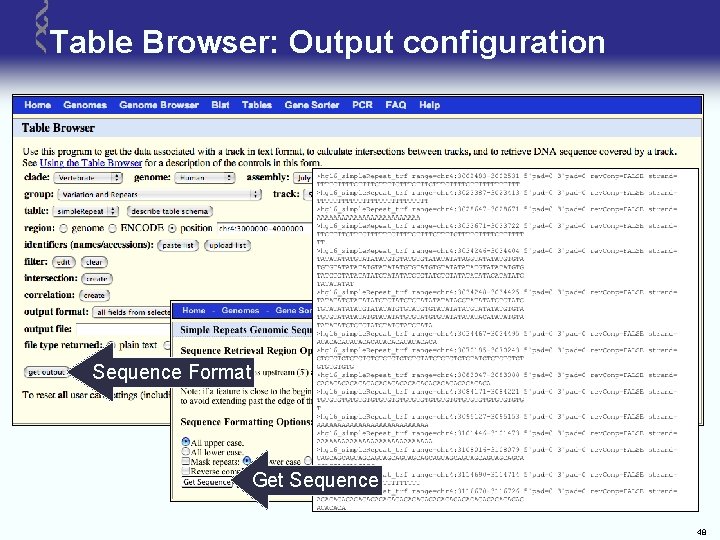
Task: Expand the clade dropdown
Action: point(88,178)
